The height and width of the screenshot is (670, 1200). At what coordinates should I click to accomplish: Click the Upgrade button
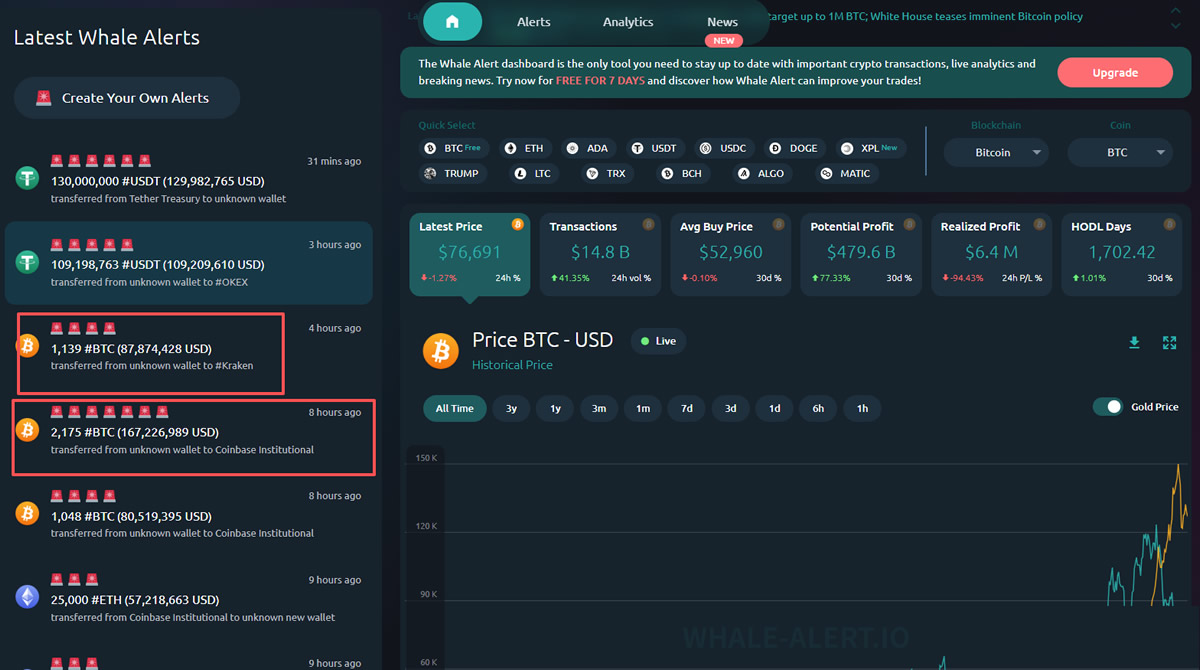1115,73
